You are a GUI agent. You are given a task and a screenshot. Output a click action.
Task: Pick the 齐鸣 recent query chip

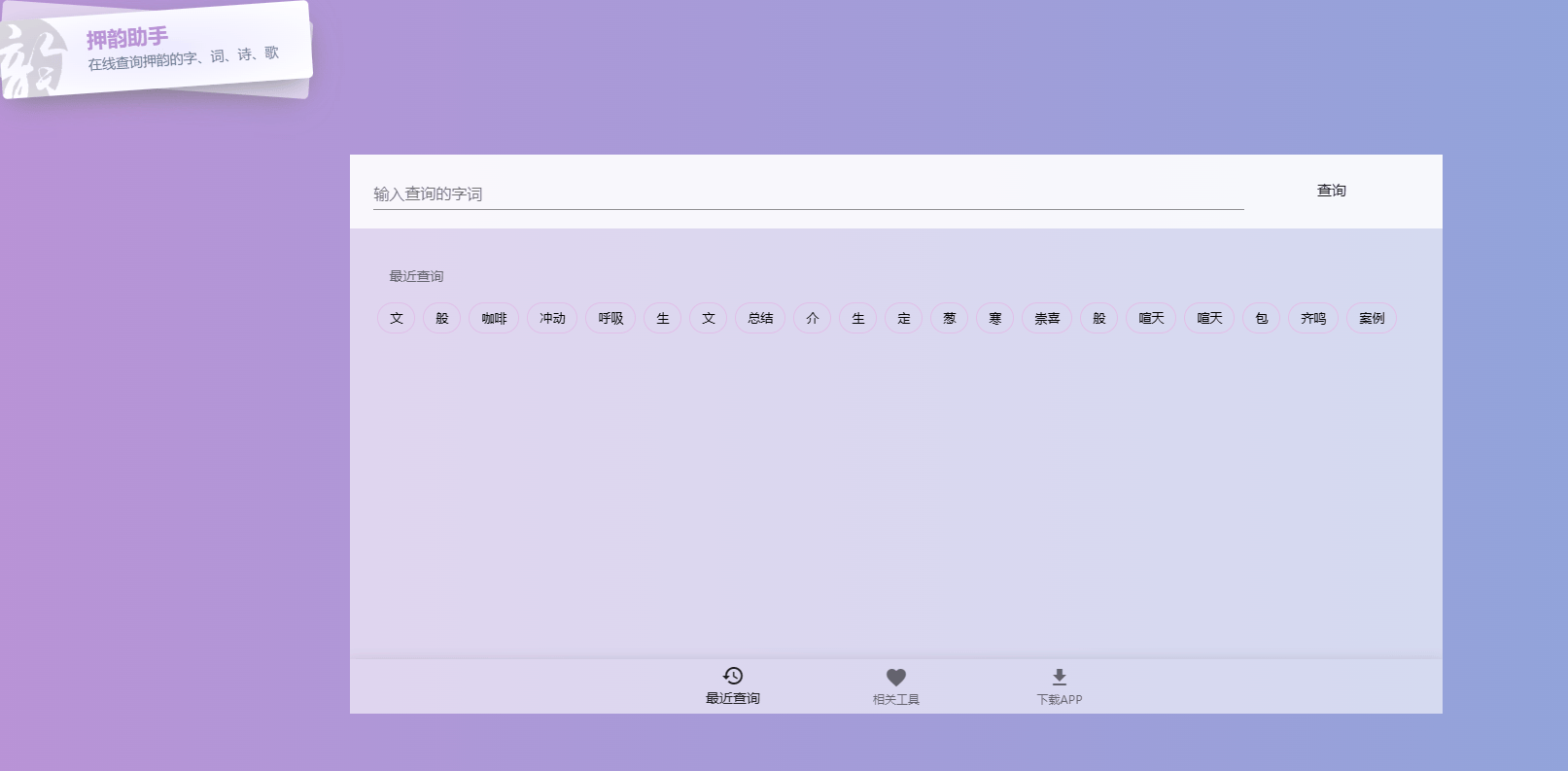point(1313,318)
